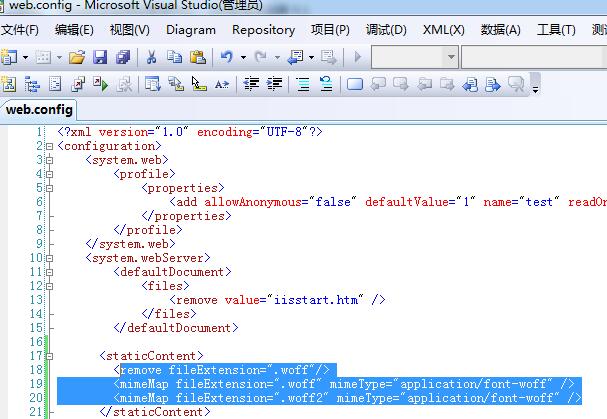
Task: Click the Start Debugging play arrow
Action: point(358,57)
